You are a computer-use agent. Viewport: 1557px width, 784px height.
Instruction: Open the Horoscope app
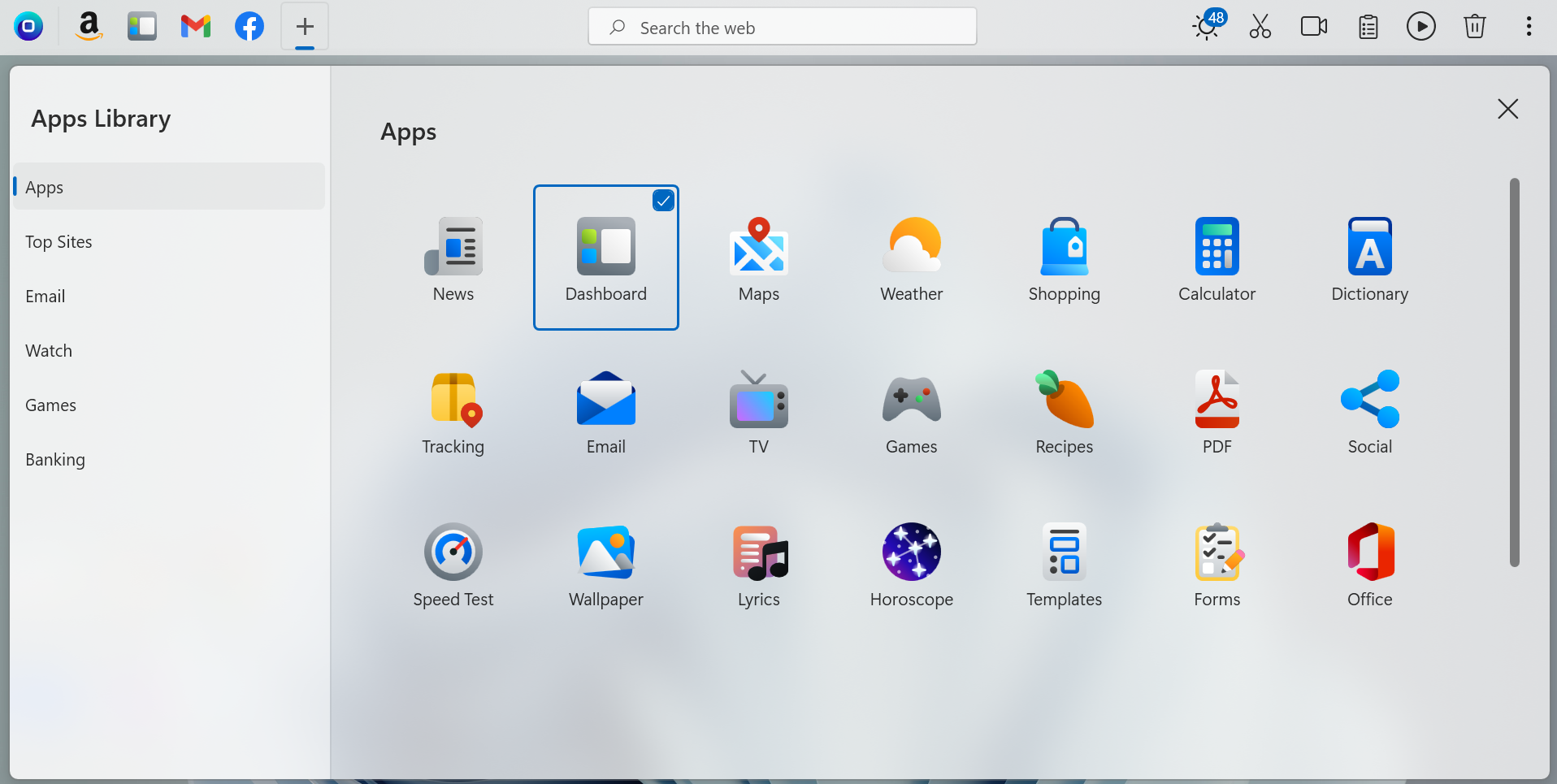click(x=911, y=563)
